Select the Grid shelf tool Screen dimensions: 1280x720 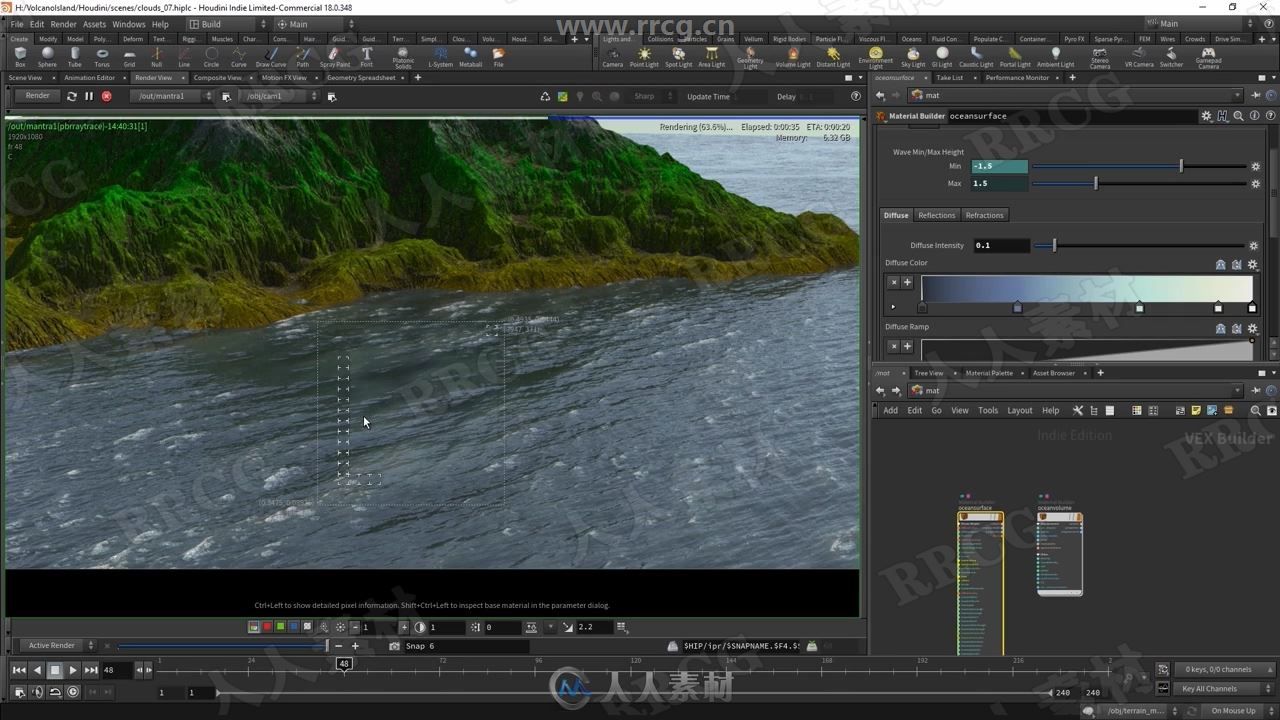tap(129, 57)
